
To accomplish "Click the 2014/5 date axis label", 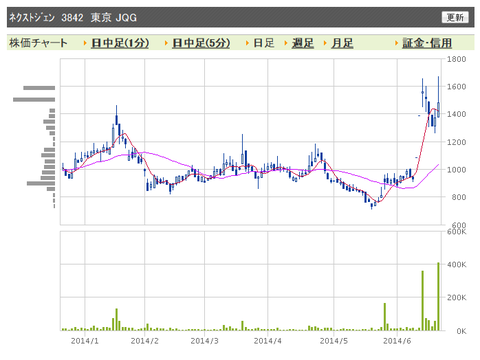I will click(x=334, y=341).
